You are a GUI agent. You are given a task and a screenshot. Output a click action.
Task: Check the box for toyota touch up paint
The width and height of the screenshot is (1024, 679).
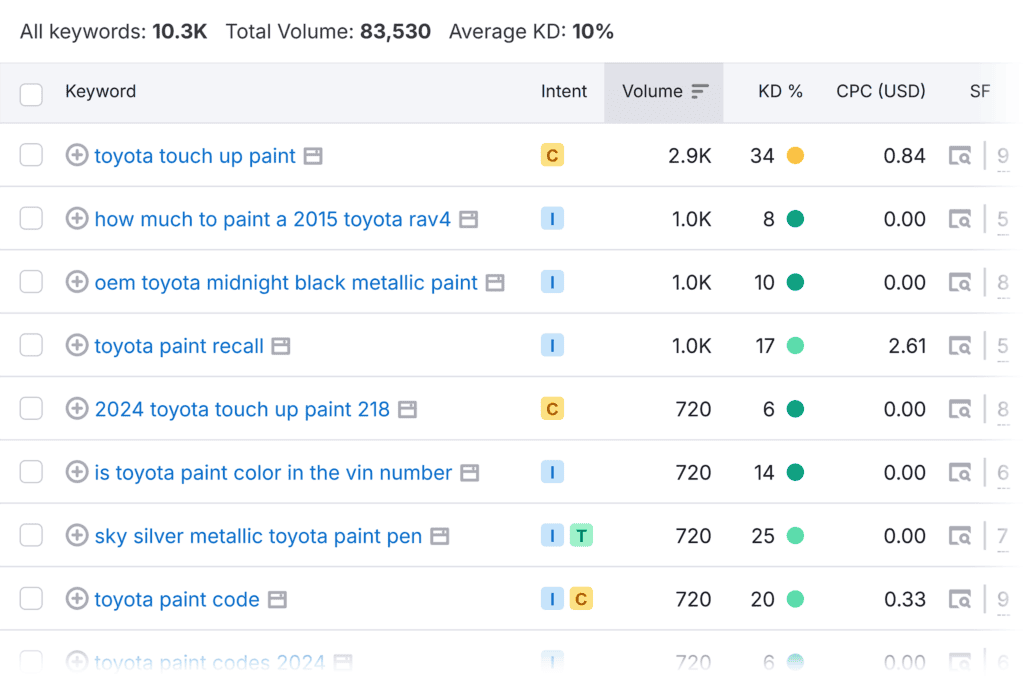point(32,156)
